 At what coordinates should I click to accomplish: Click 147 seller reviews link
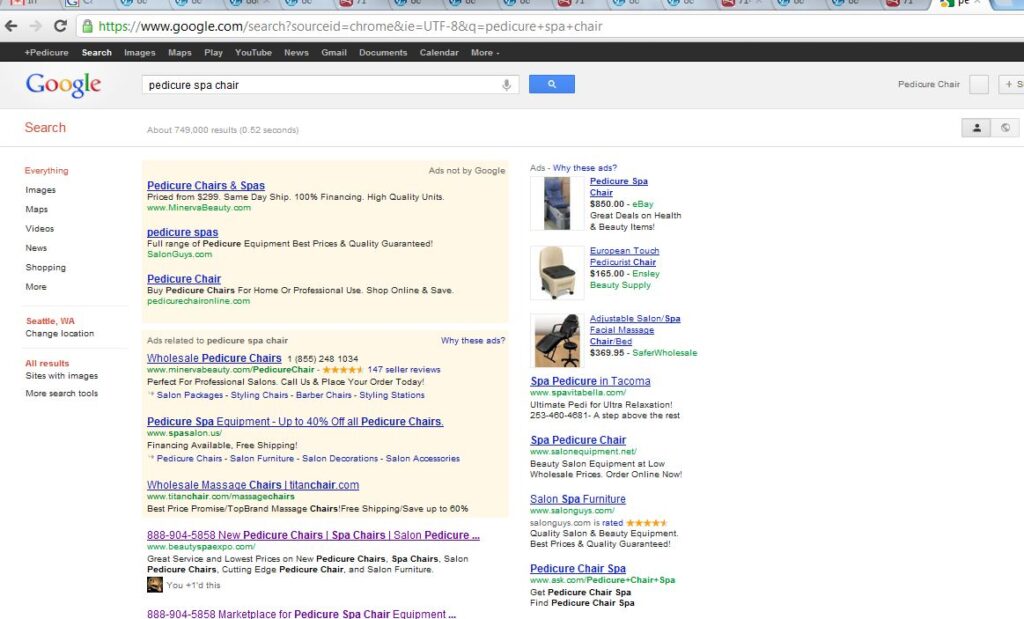(x=404, y=370)
